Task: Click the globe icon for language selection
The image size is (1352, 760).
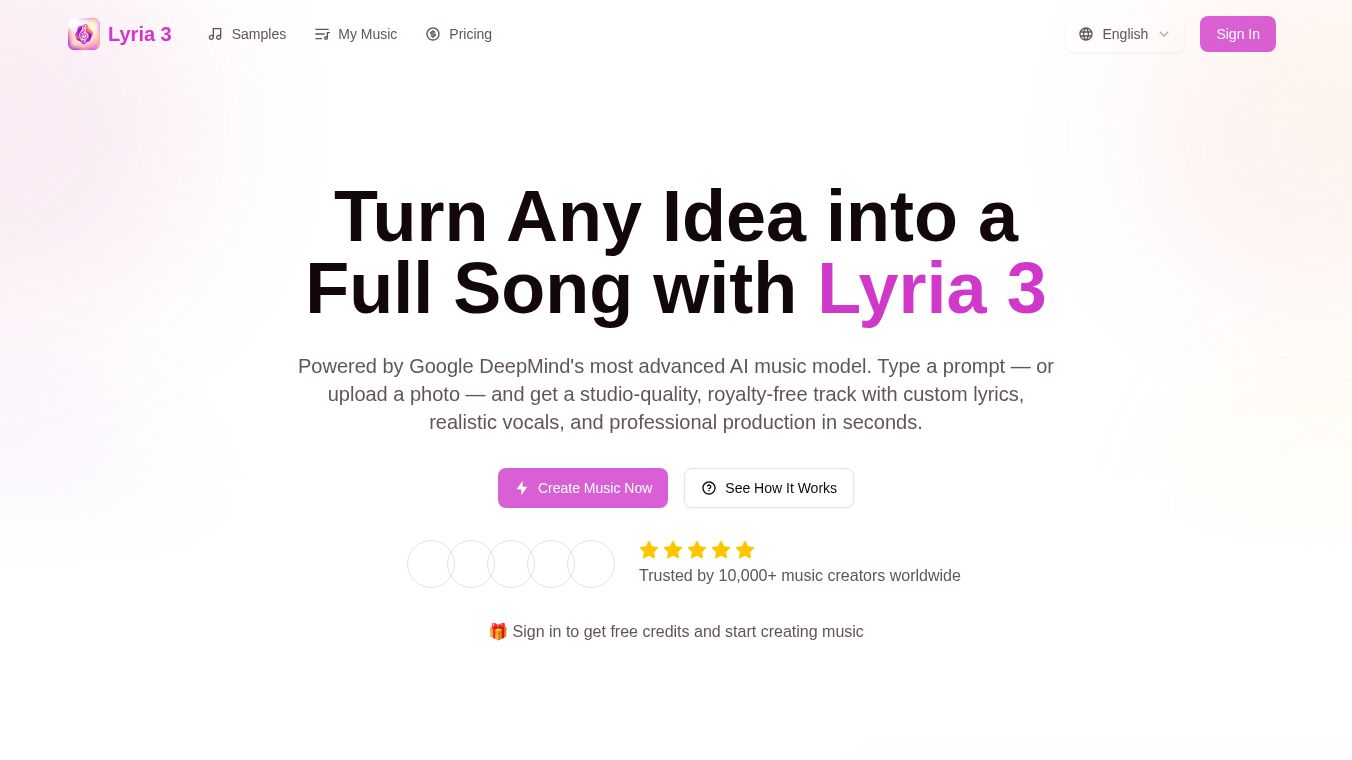Action: pos(1086,34)
